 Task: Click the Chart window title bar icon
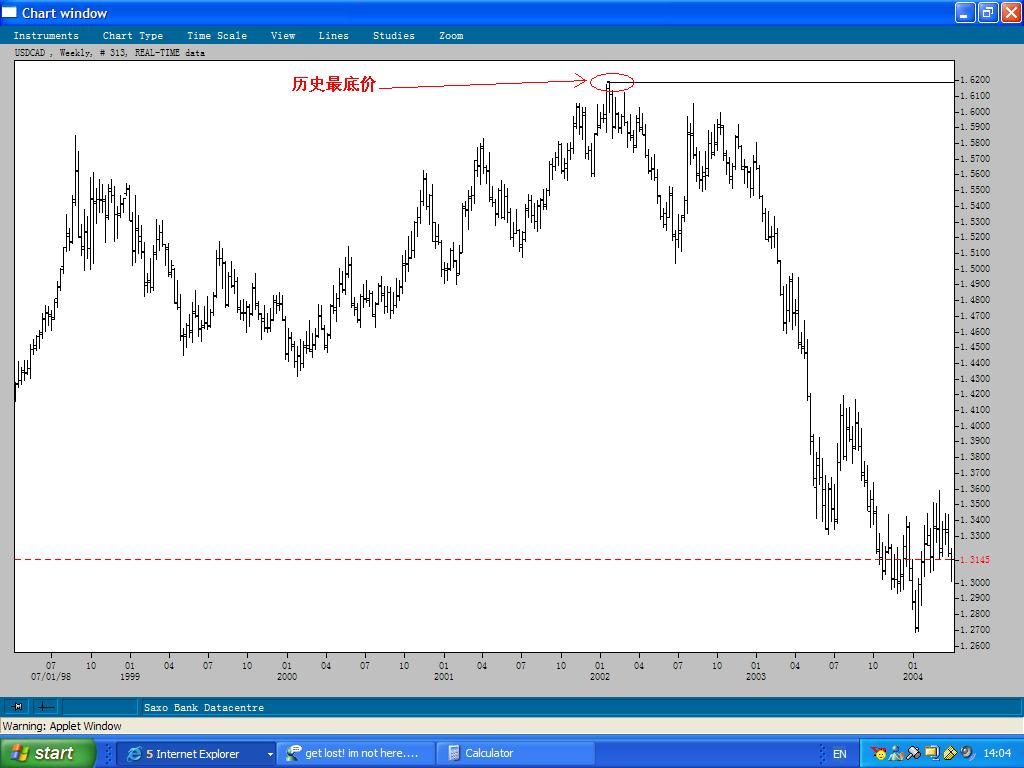coord(9,12)
